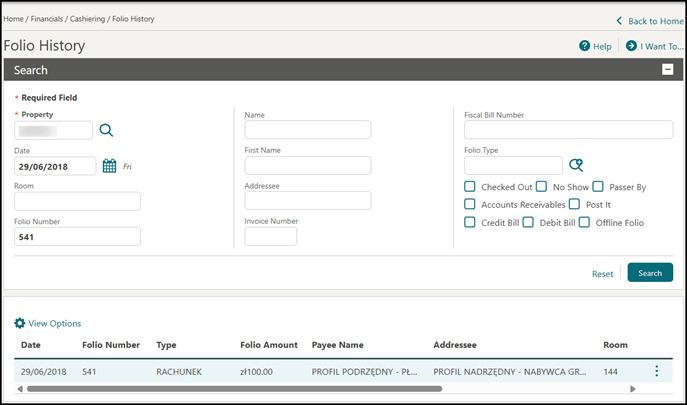
Task: Click the Back to Home link
Action: coord(655,21)
